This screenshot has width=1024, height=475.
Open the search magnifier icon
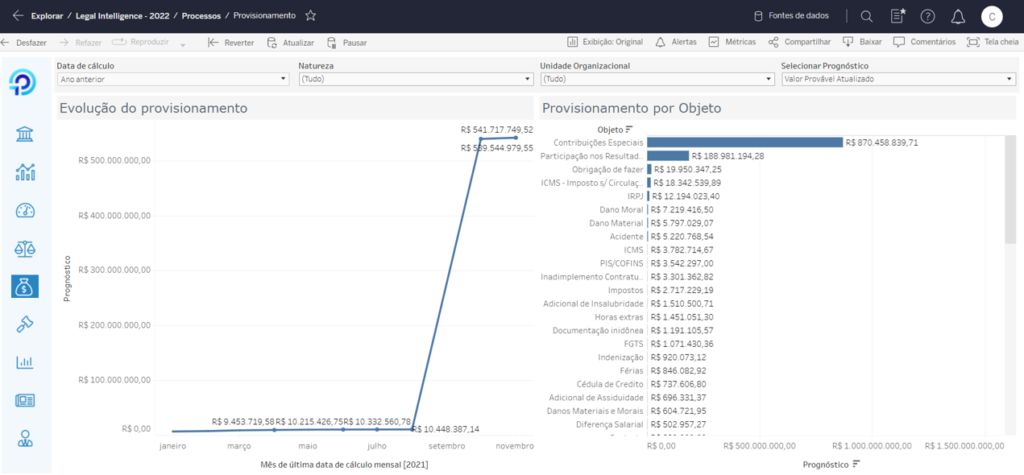point(867,16)
